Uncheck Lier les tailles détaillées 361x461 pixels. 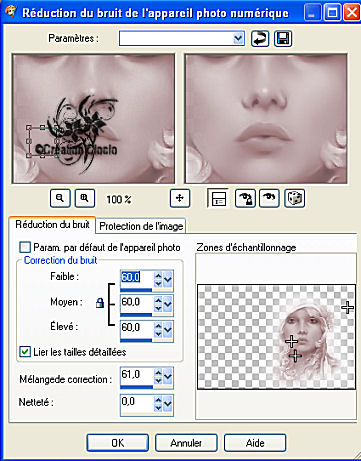(x=25, y=352)
